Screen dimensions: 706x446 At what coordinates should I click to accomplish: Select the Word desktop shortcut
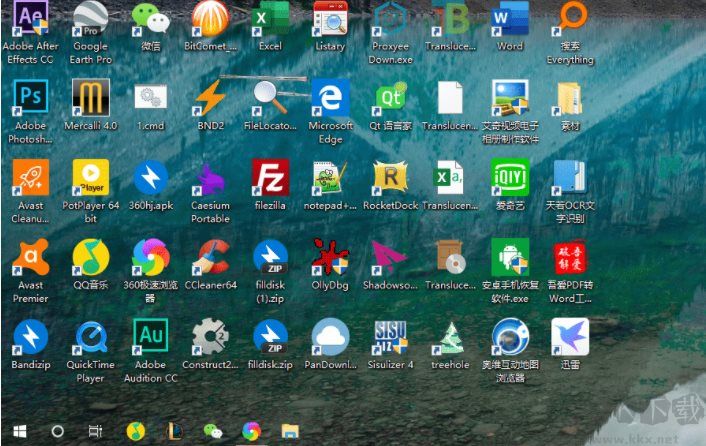click(x=509, y=19)
